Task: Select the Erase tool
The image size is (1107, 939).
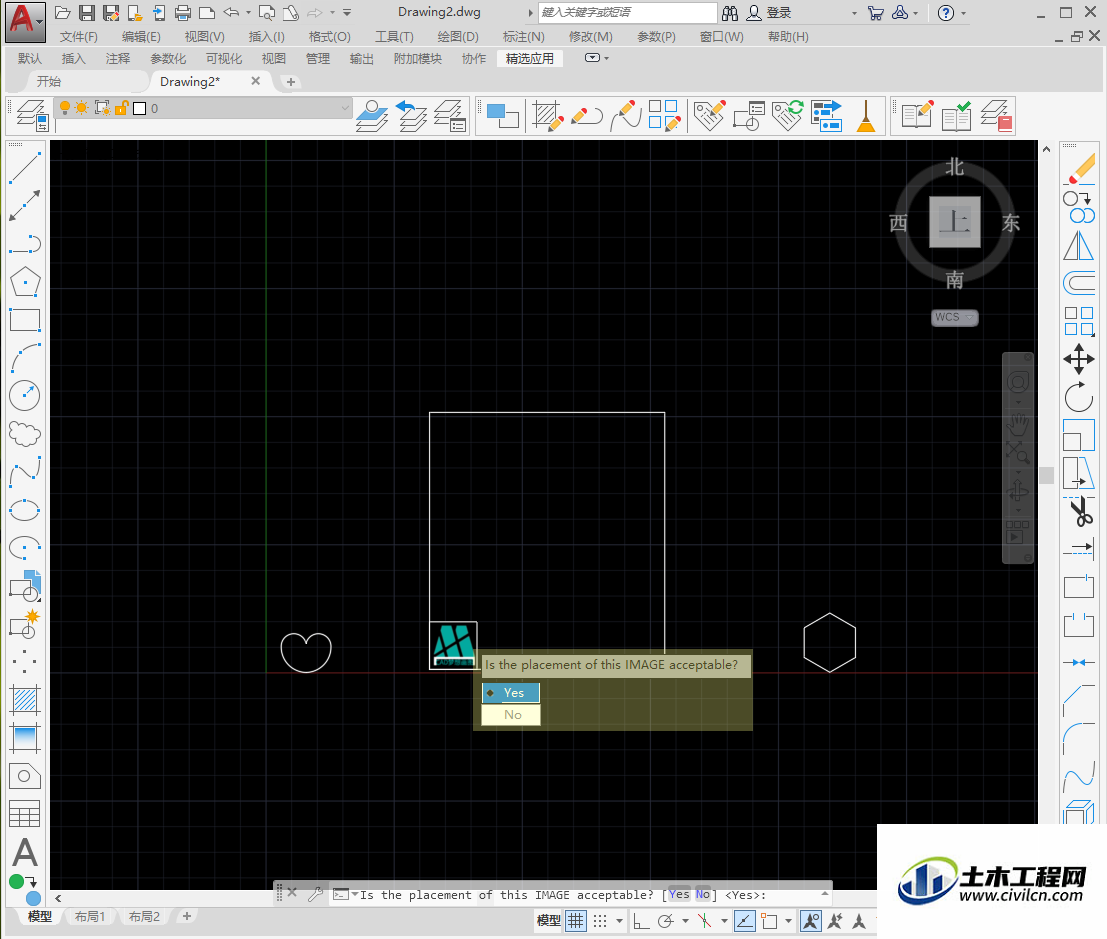Action: point(1079,169)
